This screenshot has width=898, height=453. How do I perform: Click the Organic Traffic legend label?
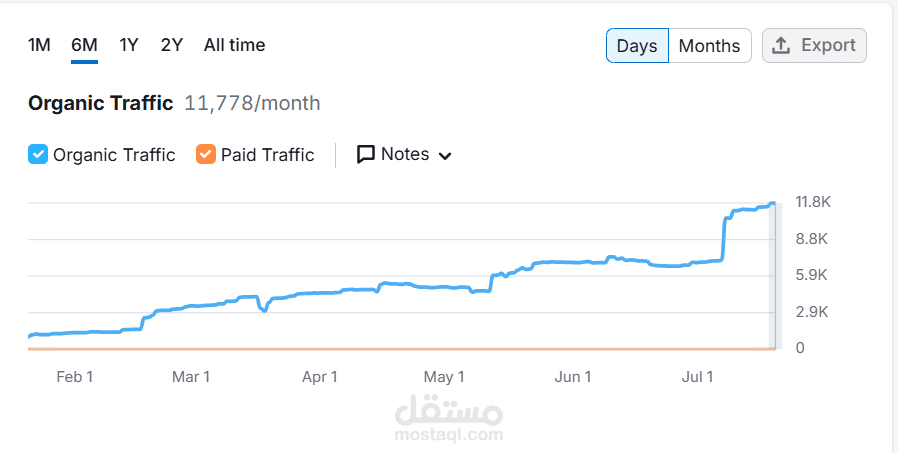pyautogui.click(x=114, y=155)
